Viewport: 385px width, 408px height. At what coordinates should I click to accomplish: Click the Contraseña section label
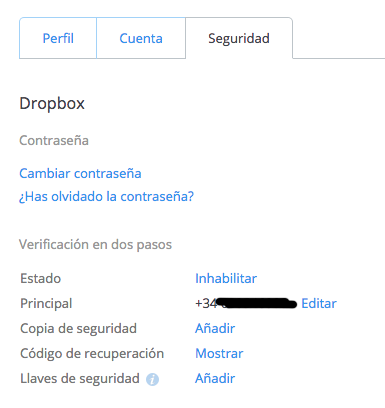click(x=54, y=140)
